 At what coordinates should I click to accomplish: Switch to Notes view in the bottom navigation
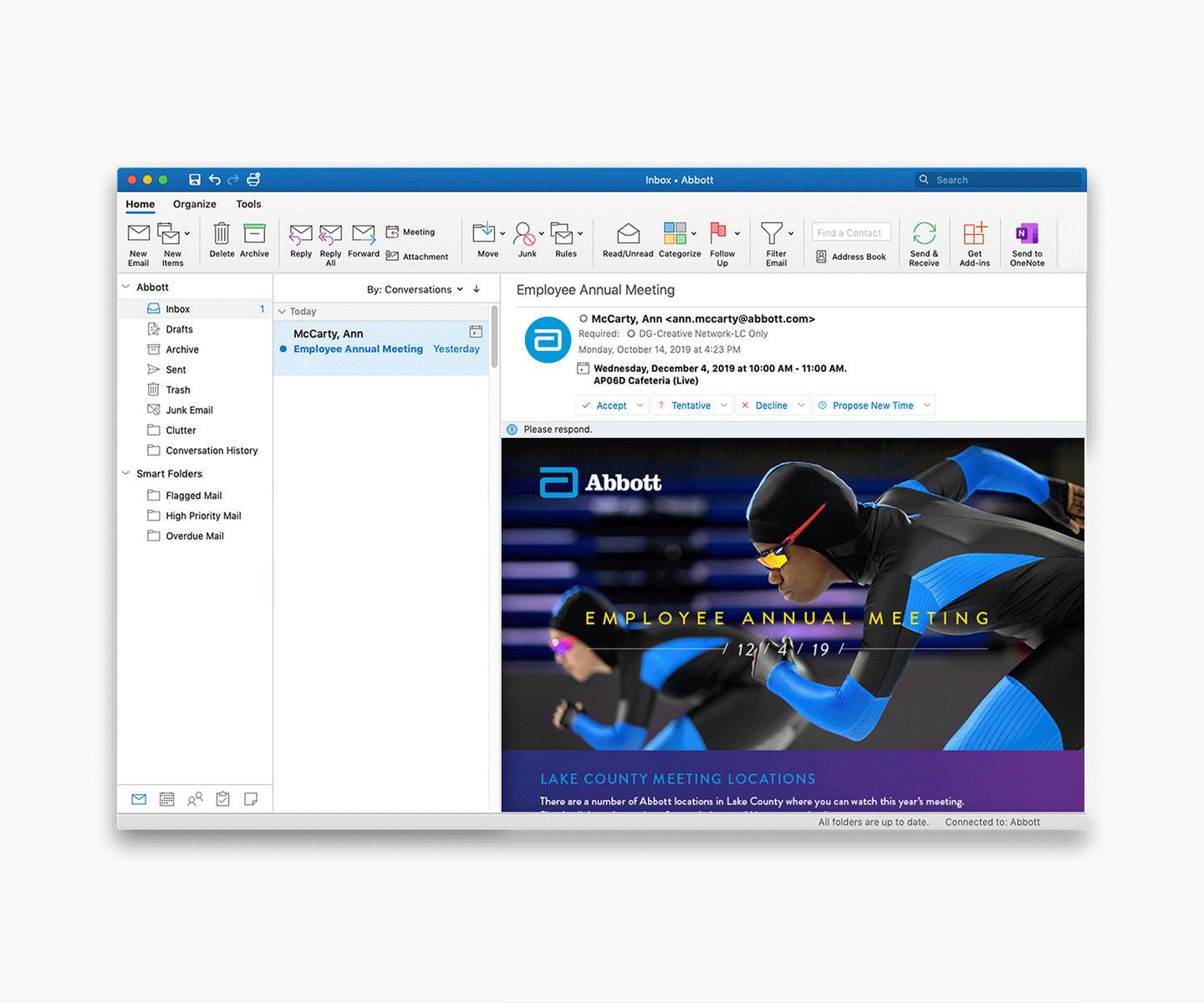pos(251,799)
